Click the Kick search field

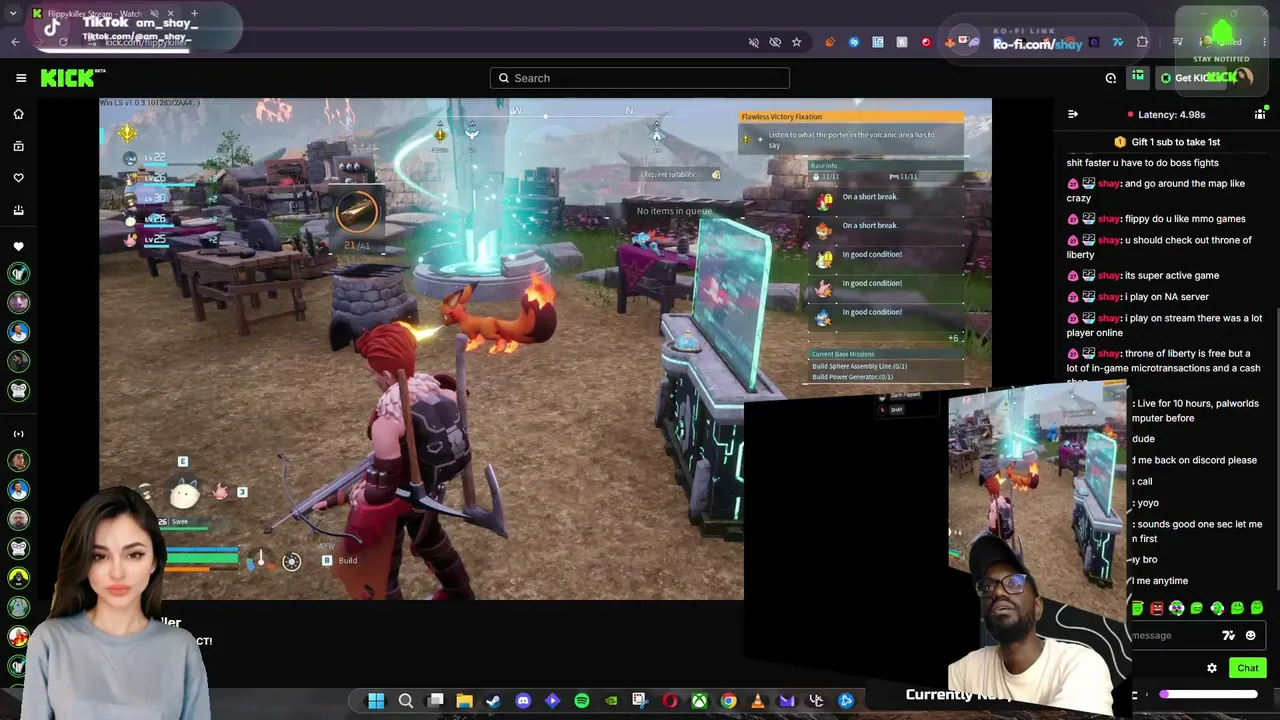pos(640,78)
